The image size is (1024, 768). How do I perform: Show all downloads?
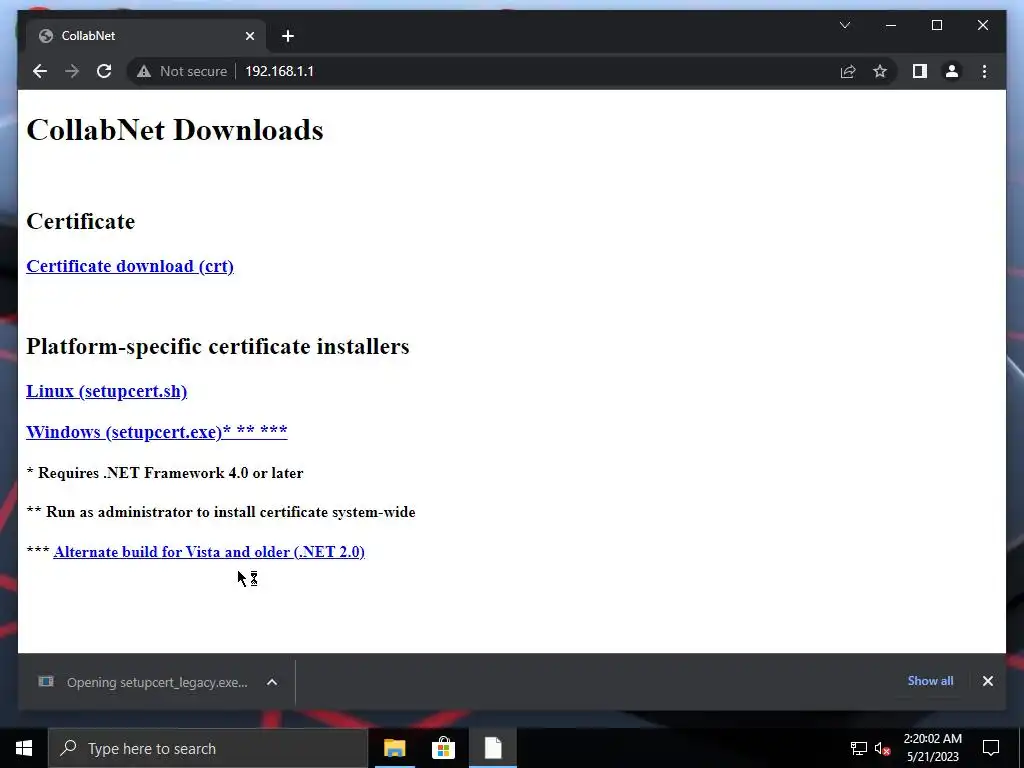tap(930, 681)
